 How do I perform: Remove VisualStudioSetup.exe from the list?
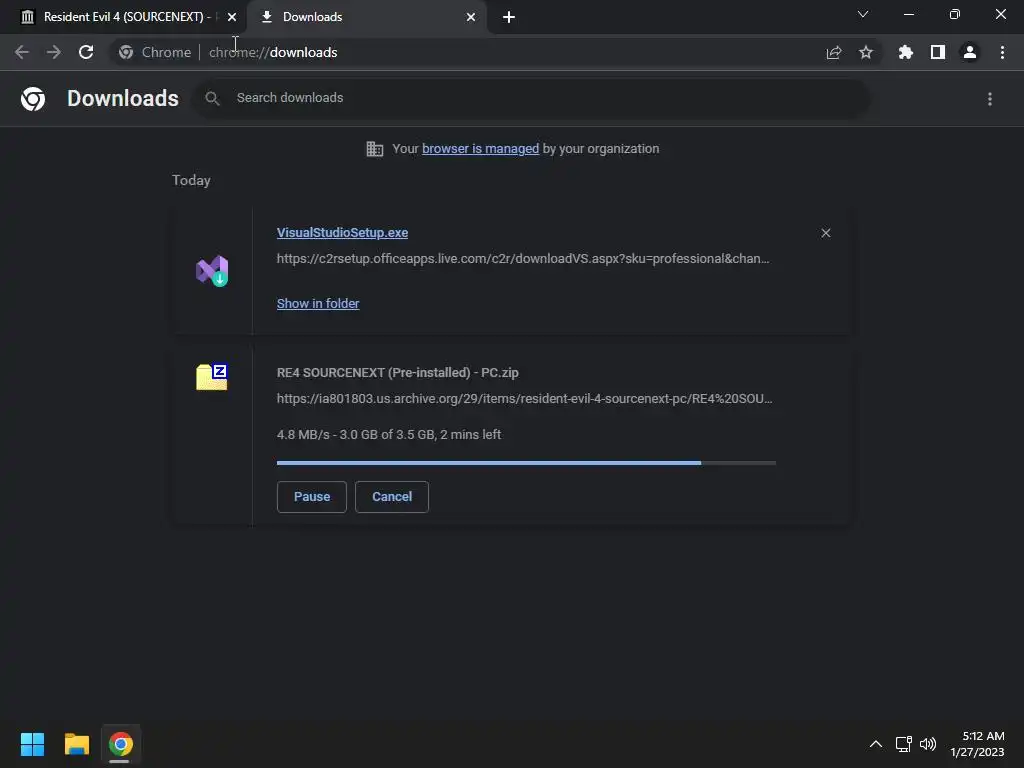825,233
